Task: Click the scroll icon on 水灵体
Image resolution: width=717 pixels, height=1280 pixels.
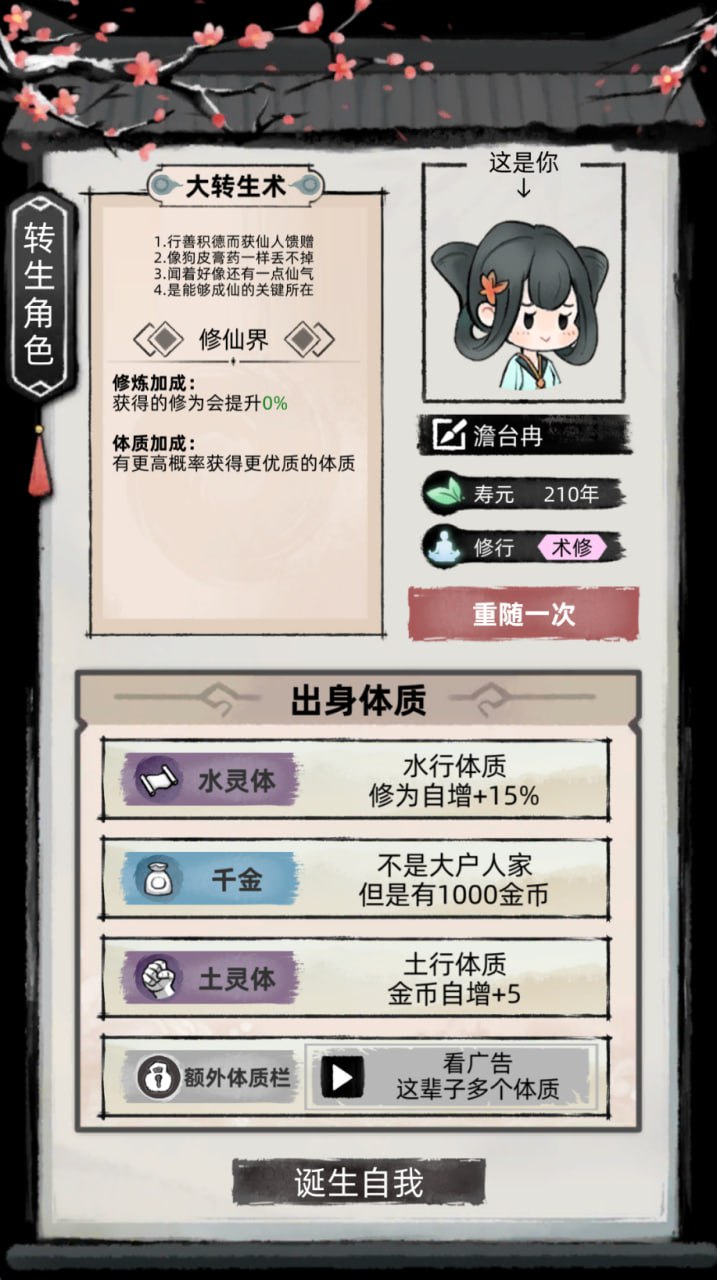Action: click(x=156, y=779)
